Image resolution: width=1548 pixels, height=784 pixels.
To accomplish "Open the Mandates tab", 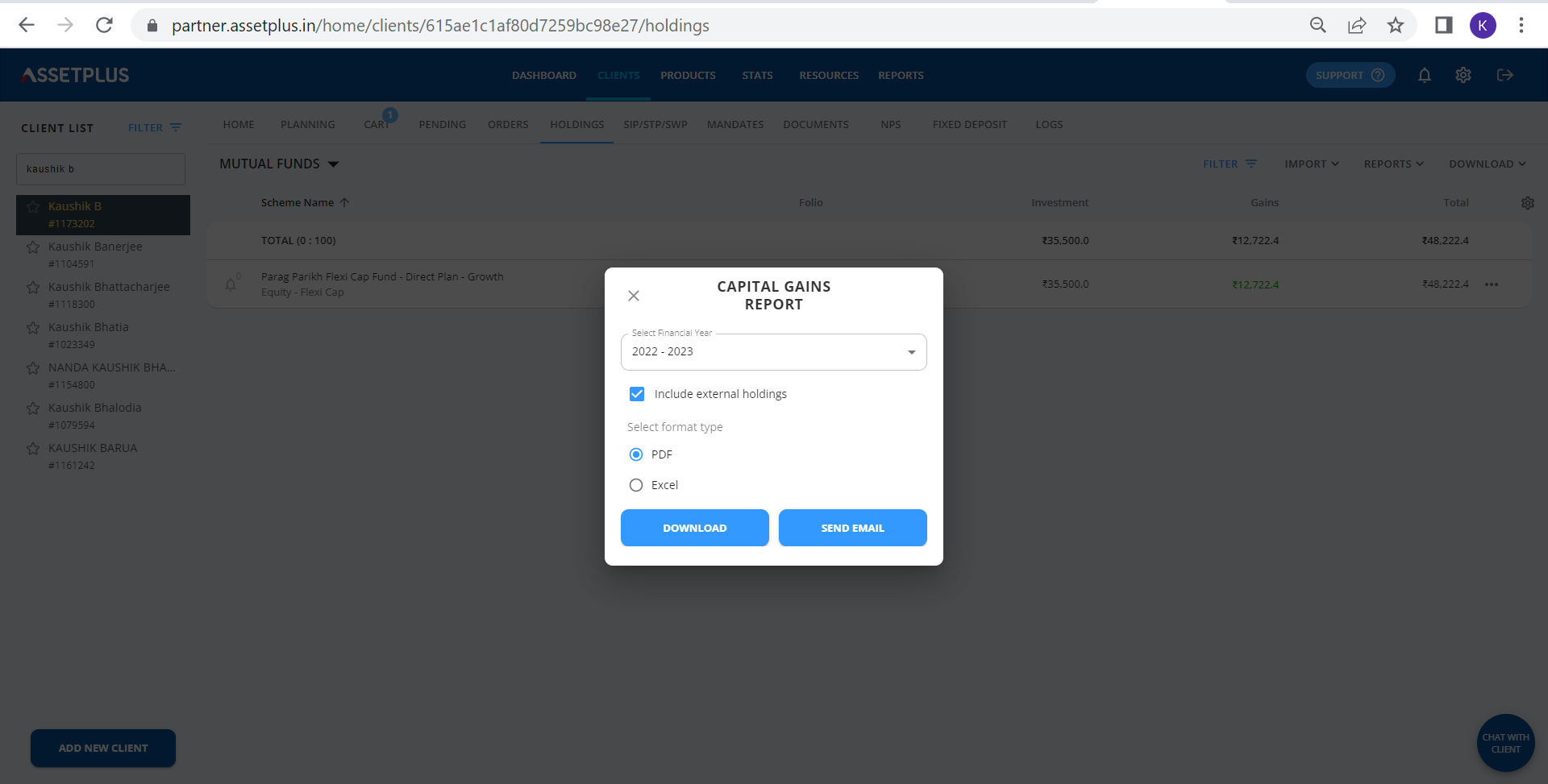I will (735, 125).
